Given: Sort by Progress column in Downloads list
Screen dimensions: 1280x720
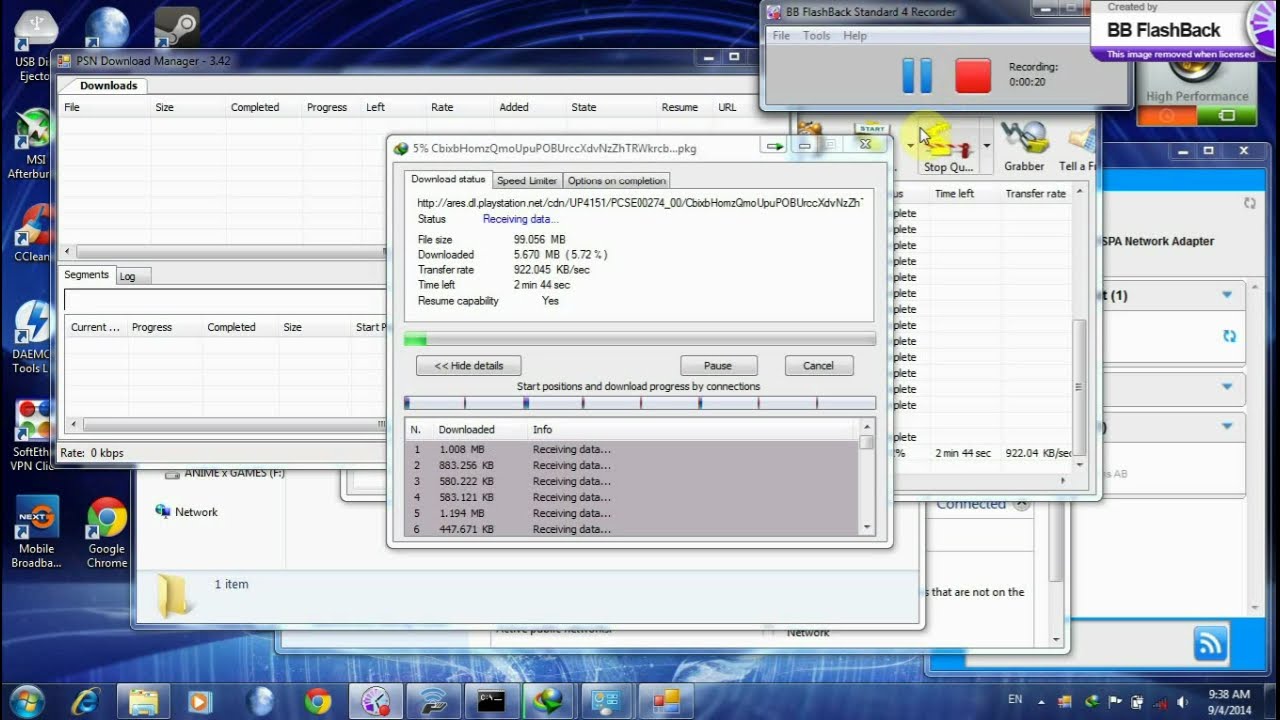Looking at the screenshot, I should pyautogui.click(x=327, y=107).
